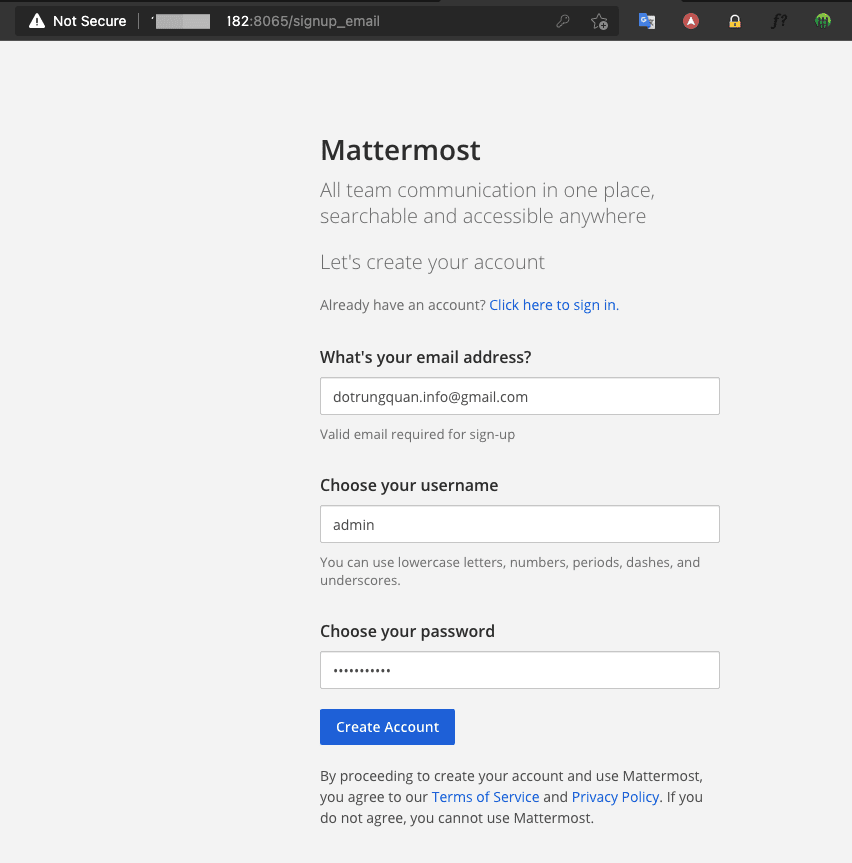The image size is (852, 863).
Task: Click 'What's your email address?' label
Action: click(x=425, y=357)
